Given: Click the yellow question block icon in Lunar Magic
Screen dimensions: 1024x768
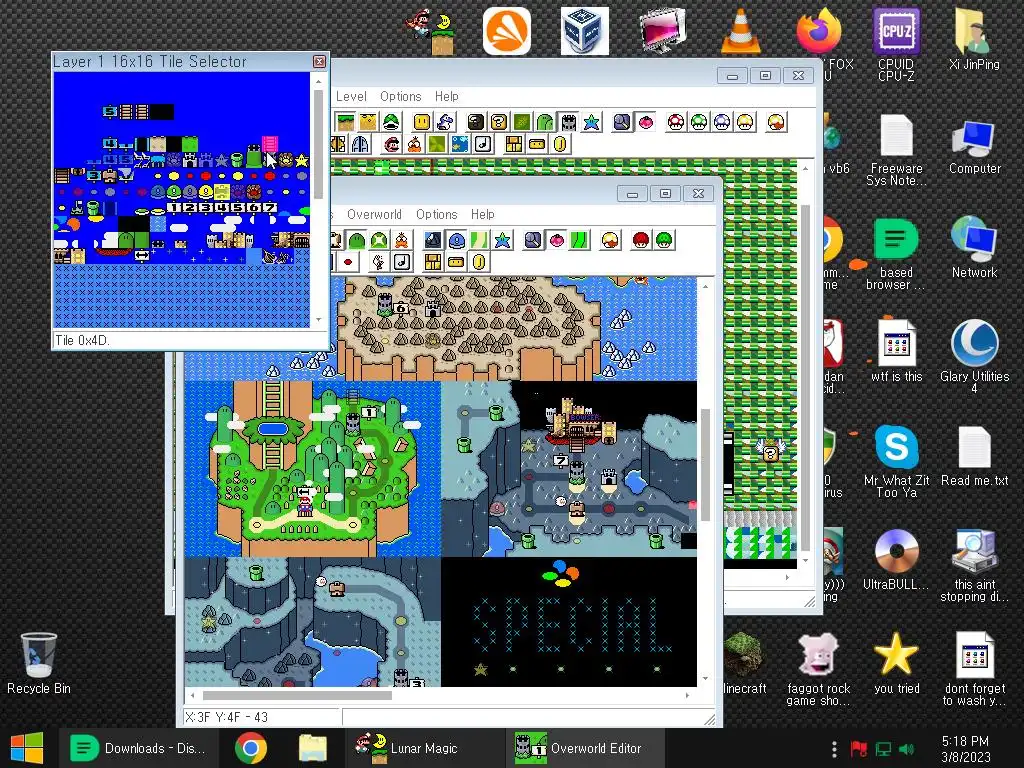Looking at the screenshot, I should 499,122.
